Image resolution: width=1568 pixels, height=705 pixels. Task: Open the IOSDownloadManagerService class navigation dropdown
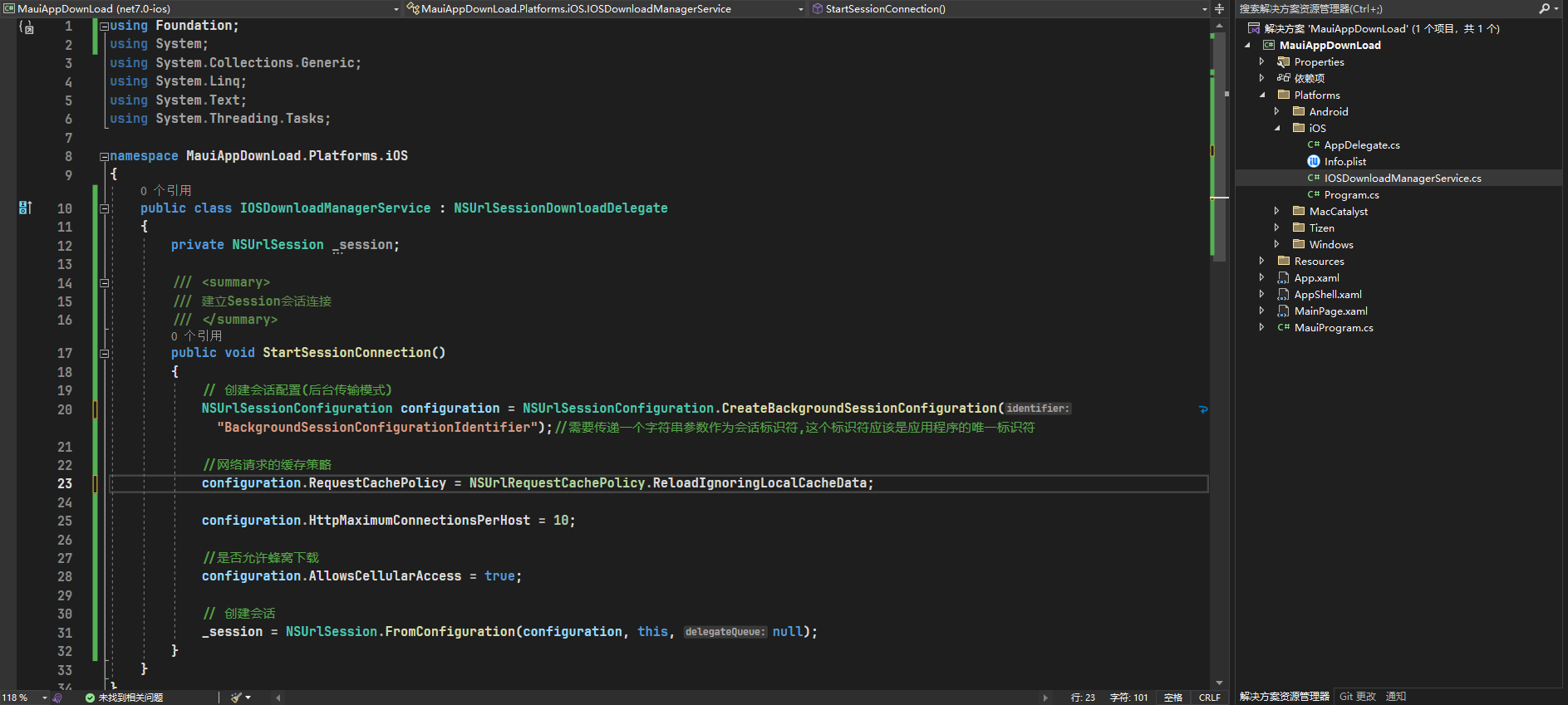point(801,9)
